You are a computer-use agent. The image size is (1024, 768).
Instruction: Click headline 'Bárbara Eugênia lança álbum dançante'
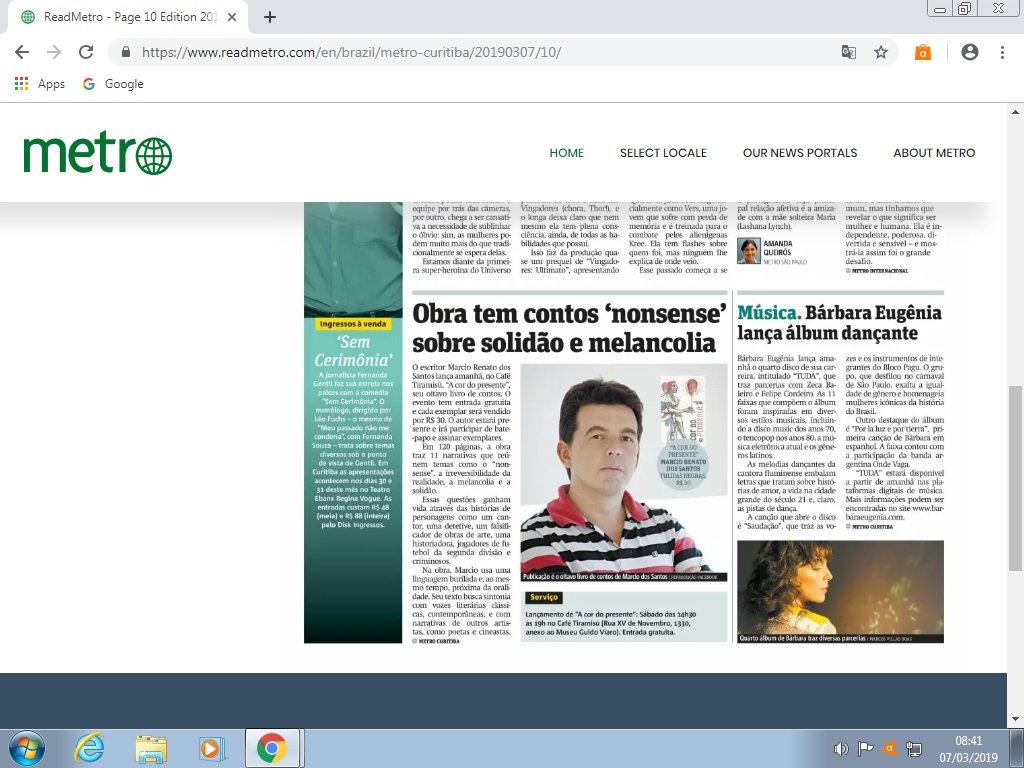(839, 323)
